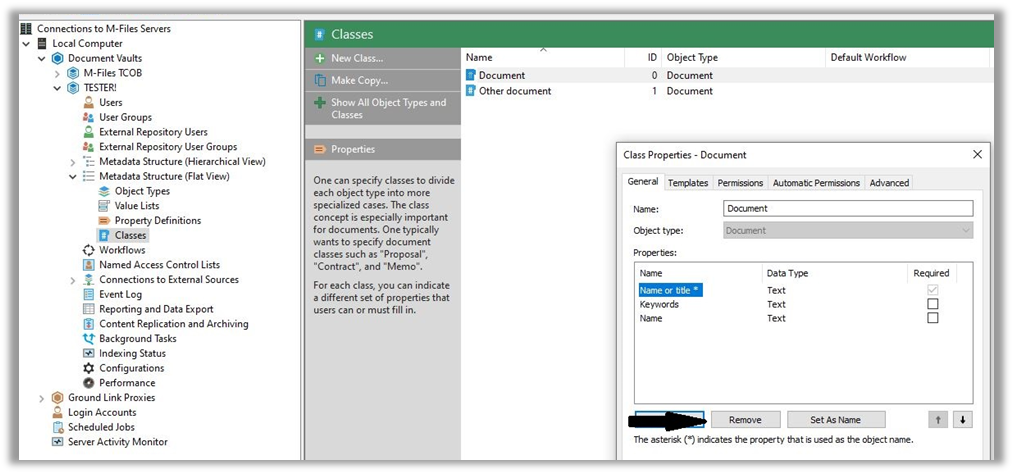
Task: Sort classes by the Name column header
Action: (x=543, y=57)
